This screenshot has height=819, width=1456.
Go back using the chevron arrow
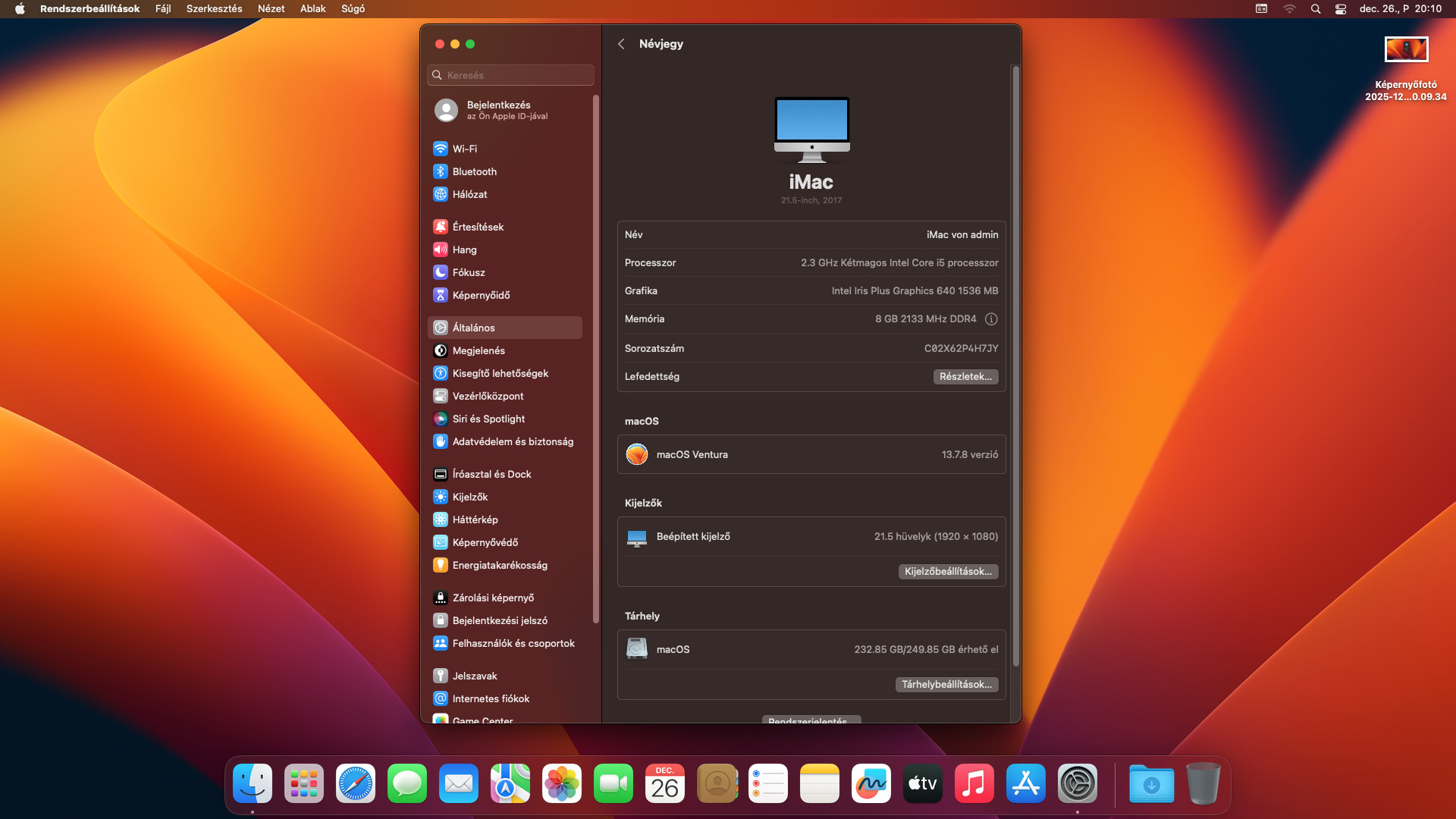tap(621, 44)
